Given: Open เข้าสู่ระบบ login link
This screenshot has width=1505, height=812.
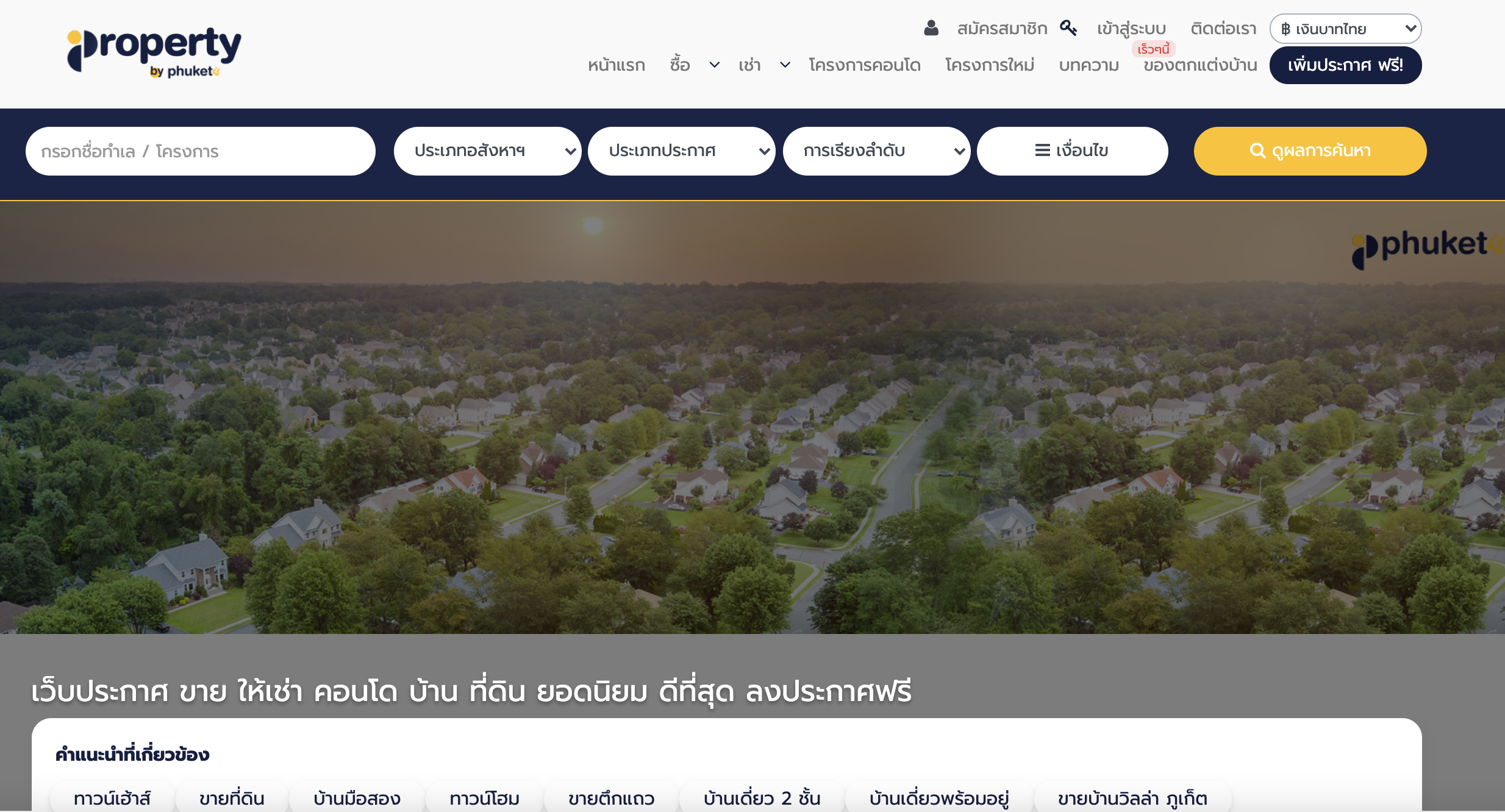Looking at the screenshot, I should 1131,29.
